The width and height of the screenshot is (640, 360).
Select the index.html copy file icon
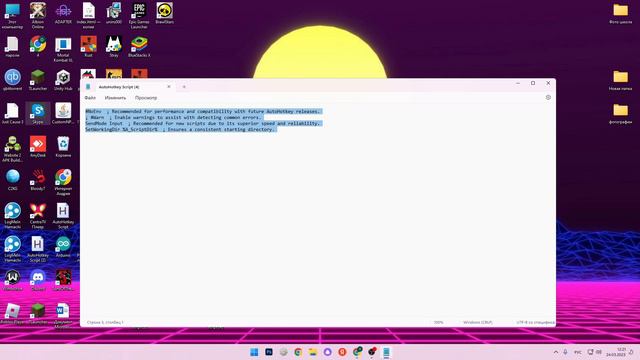pyautogui.click(x=89, y=16)
